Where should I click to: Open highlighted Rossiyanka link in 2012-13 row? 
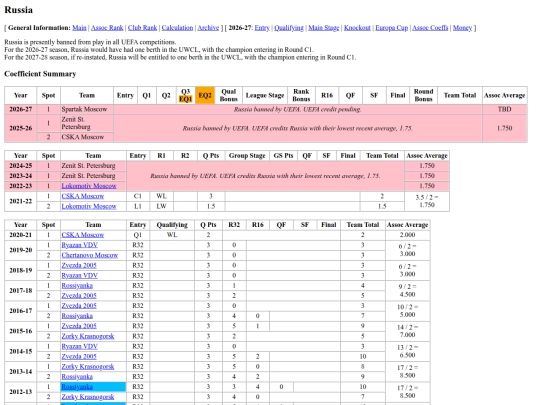coord(77,387)
